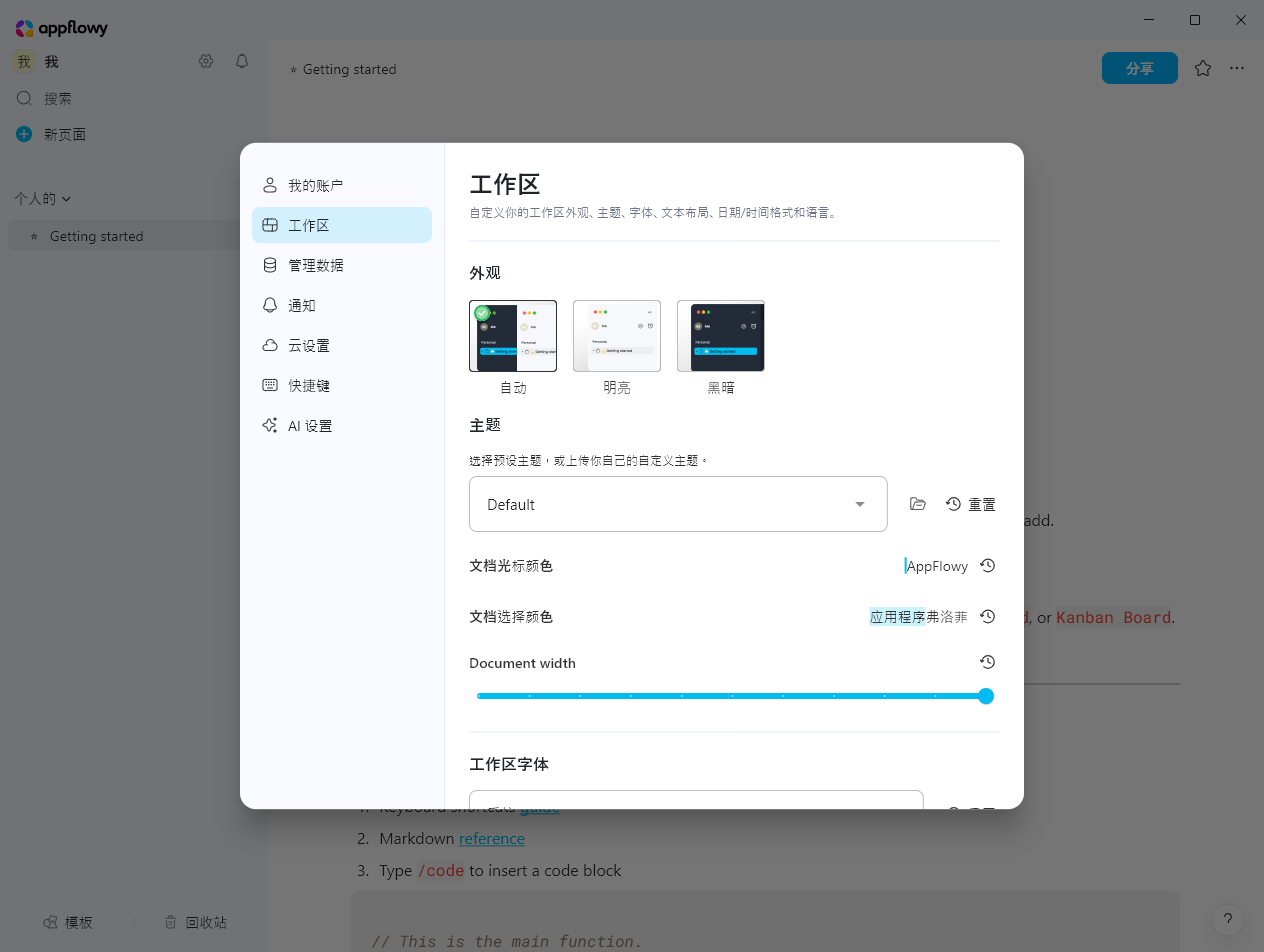Open more options three-dot menu
The image size is (1264, 952).
(1237, 68)
